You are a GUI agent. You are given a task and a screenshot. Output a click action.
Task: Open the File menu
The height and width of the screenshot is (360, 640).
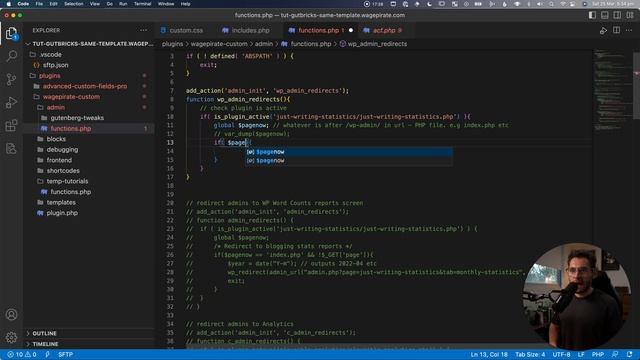click(x=39, y=4)
